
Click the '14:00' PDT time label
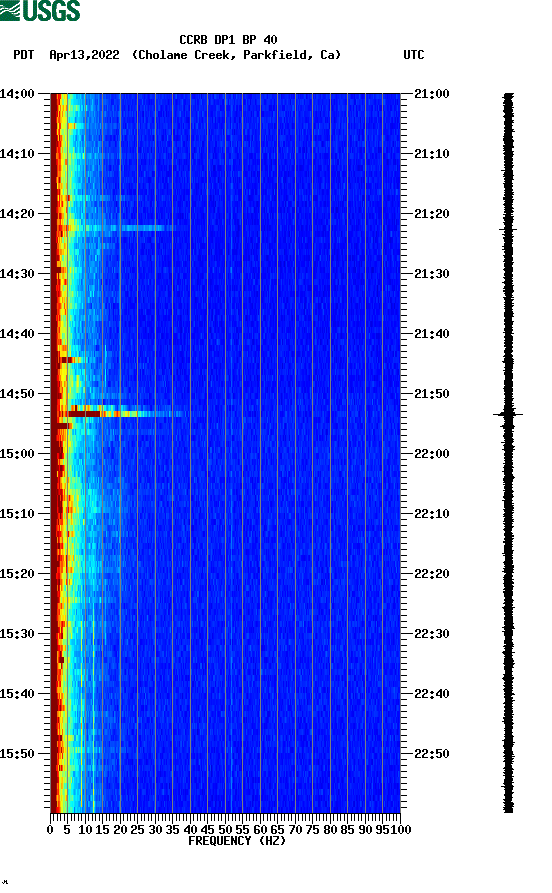pyautogui.click(x=17, y=93)
